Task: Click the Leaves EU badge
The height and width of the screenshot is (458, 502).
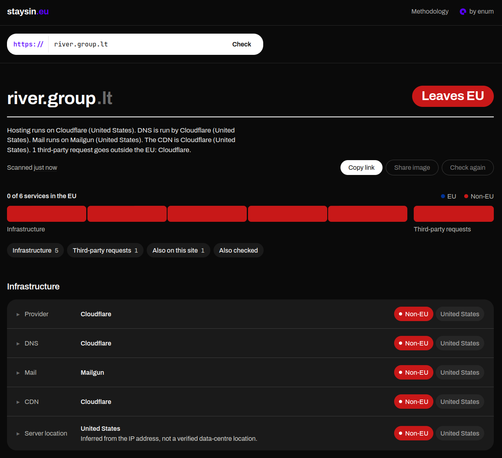Action: point(453,96)
